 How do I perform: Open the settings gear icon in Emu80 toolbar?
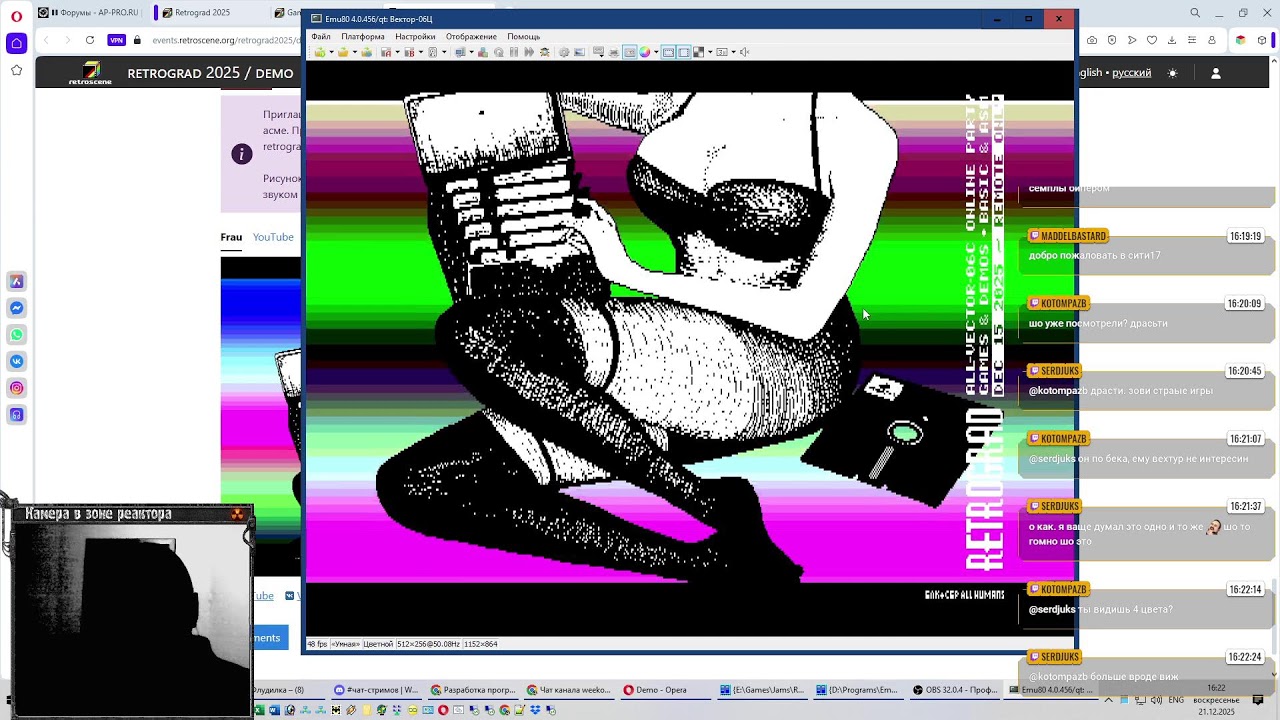pos(564,52)
